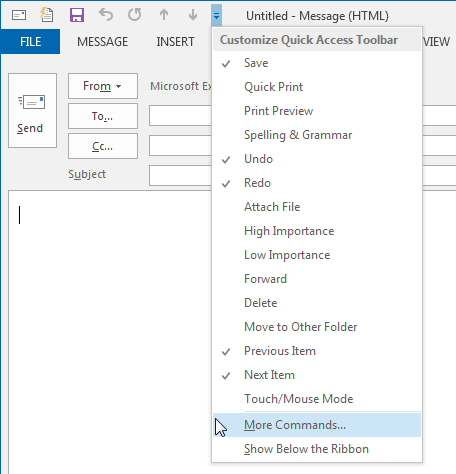Click the To... recipients button
The image size is (456, 474).
point(103,116)
